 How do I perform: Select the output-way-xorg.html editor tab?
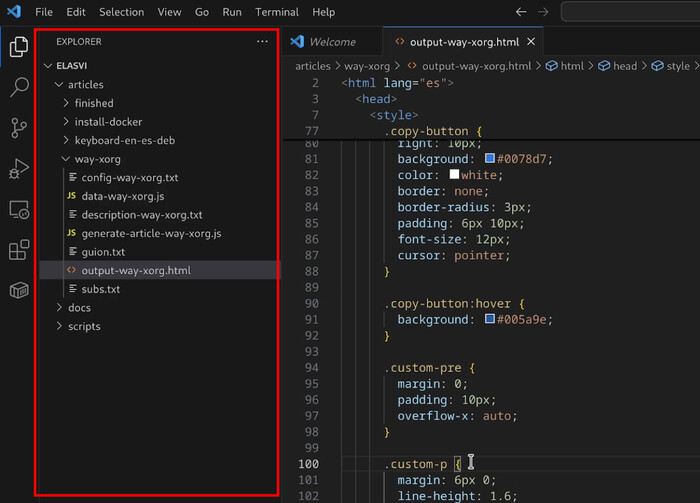pos(463,42)
